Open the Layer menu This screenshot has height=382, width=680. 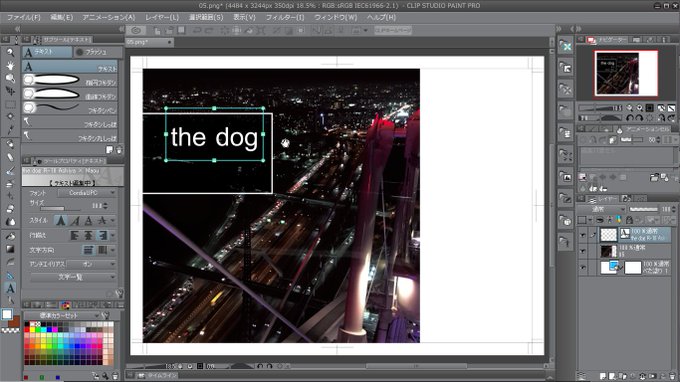[x=162, y=17]
